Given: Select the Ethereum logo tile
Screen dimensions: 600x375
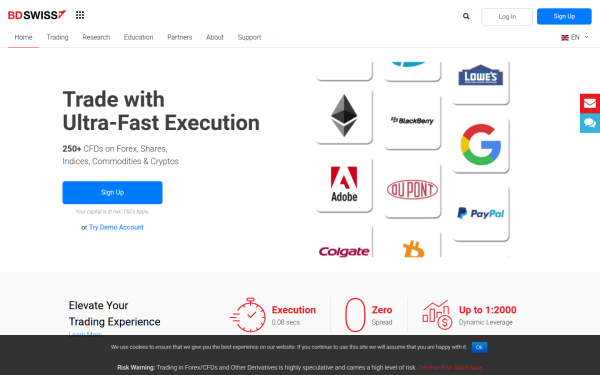Looking at the screenshot, I should (x=344, y=116).
